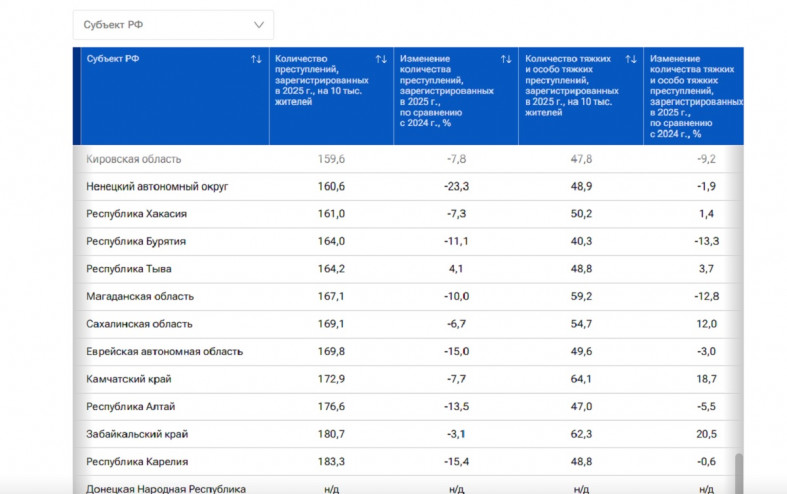This screenshot has width=787, height=494.
Task: Select the Сахалинская область row
Action: tap(141, 324)
